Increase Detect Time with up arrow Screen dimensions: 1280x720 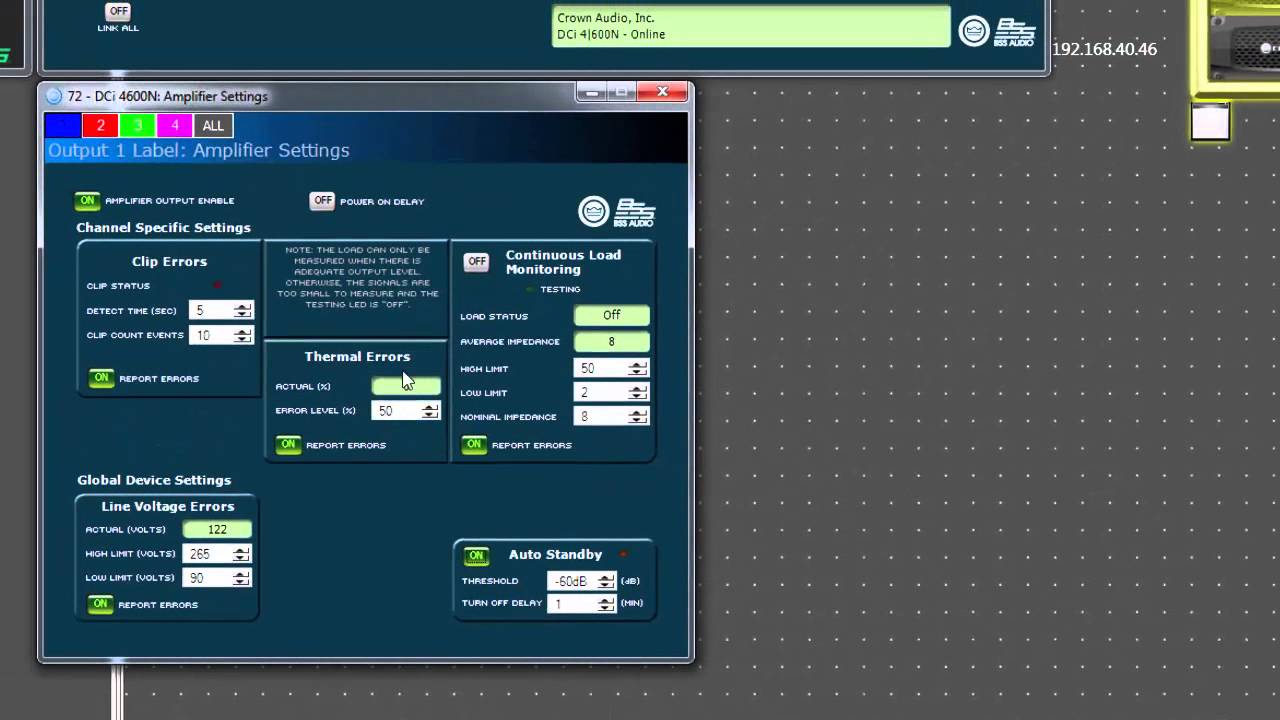point(243,307)
